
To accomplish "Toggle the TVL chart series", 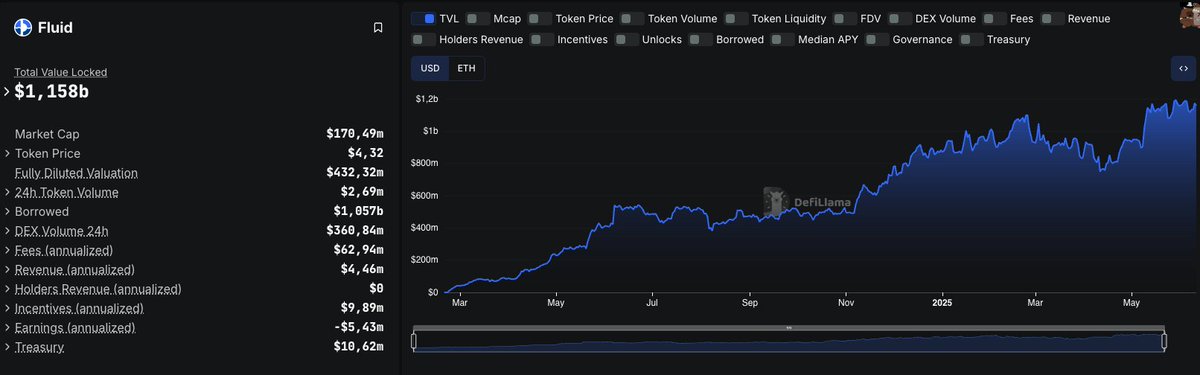I will tap(423, 18).
